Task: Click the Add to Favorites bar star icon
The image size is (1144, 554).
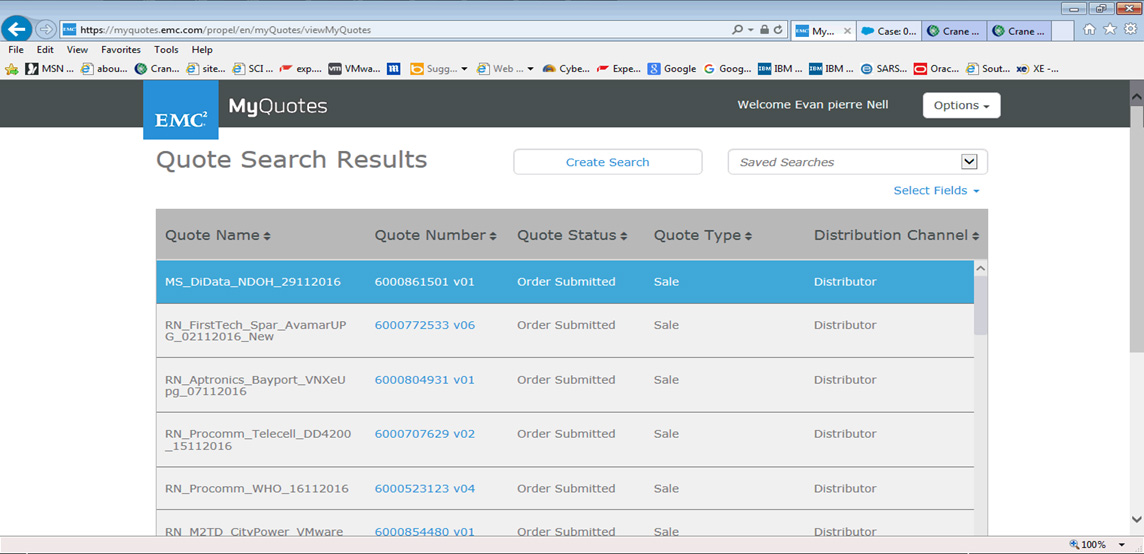Action: tap(12, 69)
